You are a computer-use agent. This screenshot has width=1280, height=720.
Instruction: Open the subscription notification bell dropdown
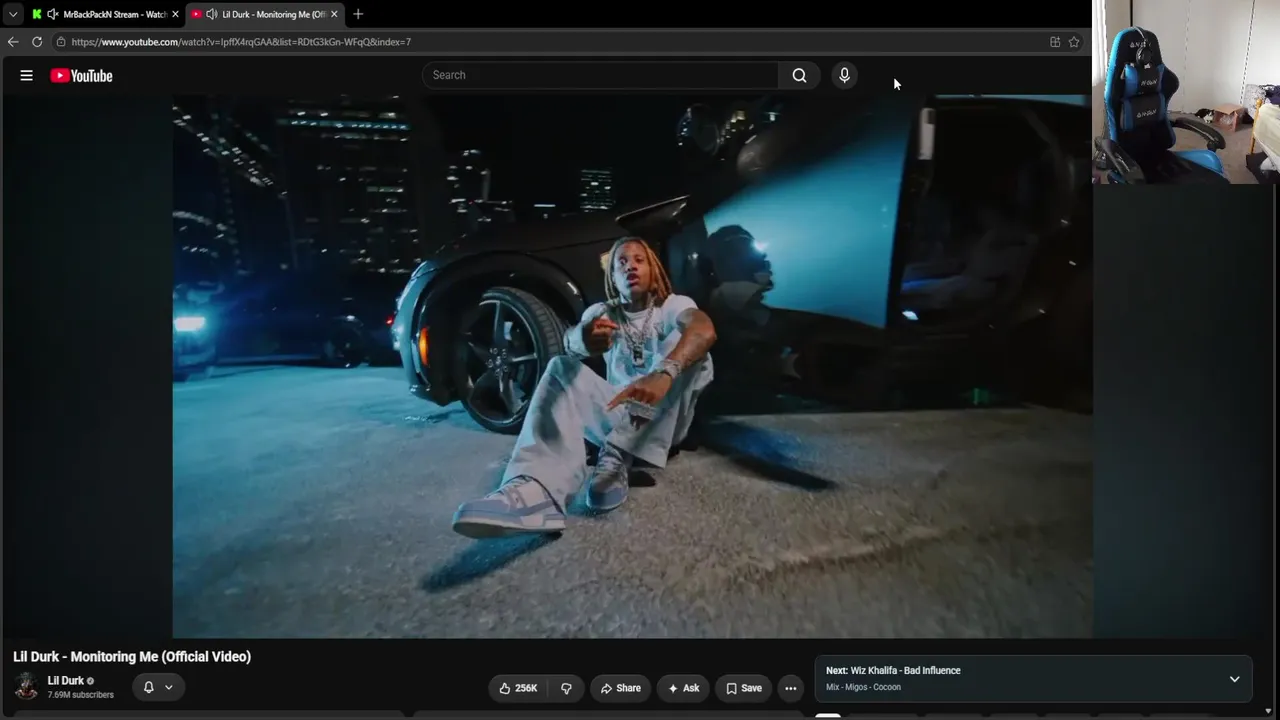(x=158, y=687)
